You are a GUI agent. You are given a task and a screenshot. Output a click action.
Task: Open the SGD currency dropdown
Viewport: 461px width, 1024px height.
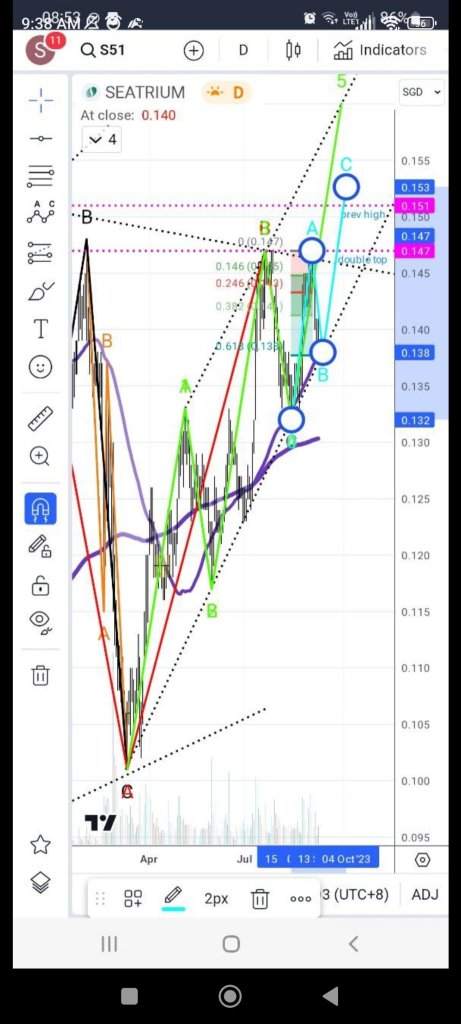421,92
